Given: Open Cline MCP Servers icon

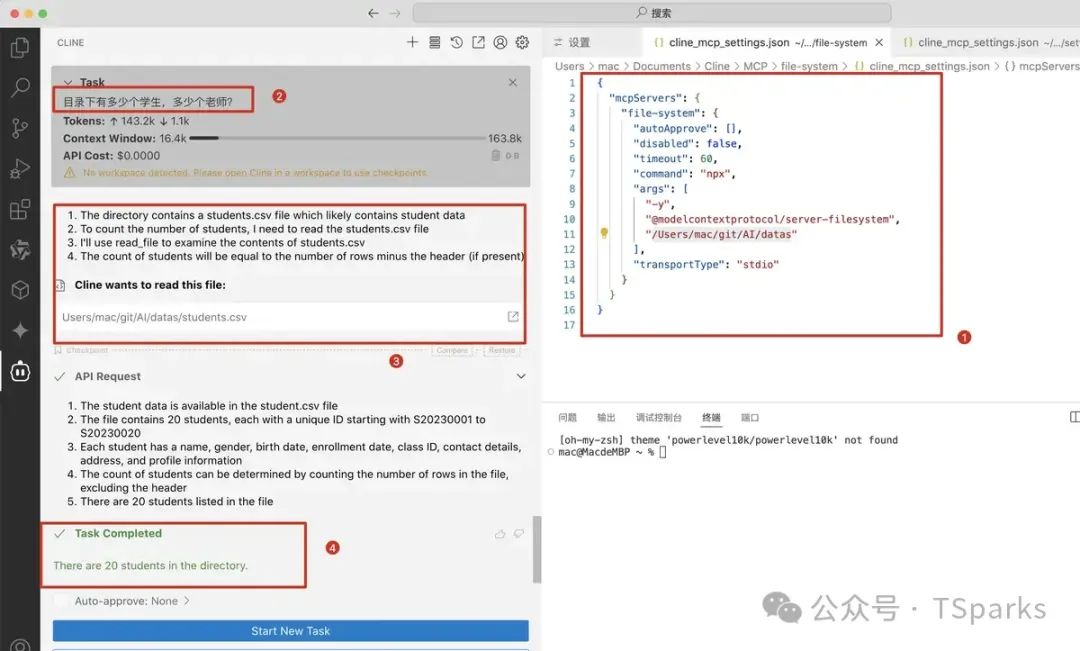Looking at the screenshot, I should (434, 43).
